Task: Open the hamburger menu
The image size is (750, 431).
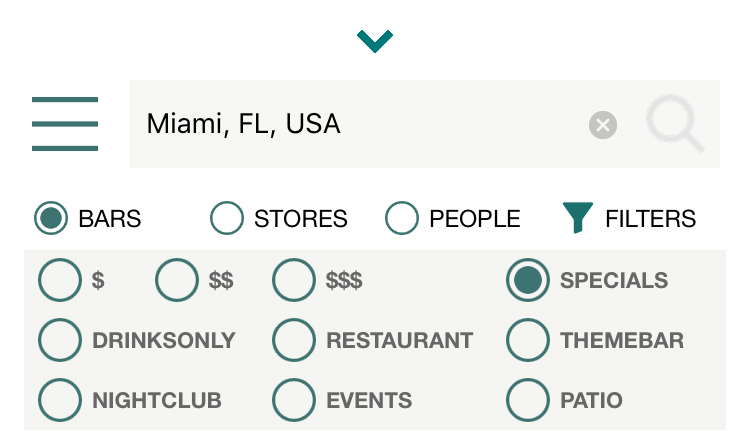Action: pos(65,124)
